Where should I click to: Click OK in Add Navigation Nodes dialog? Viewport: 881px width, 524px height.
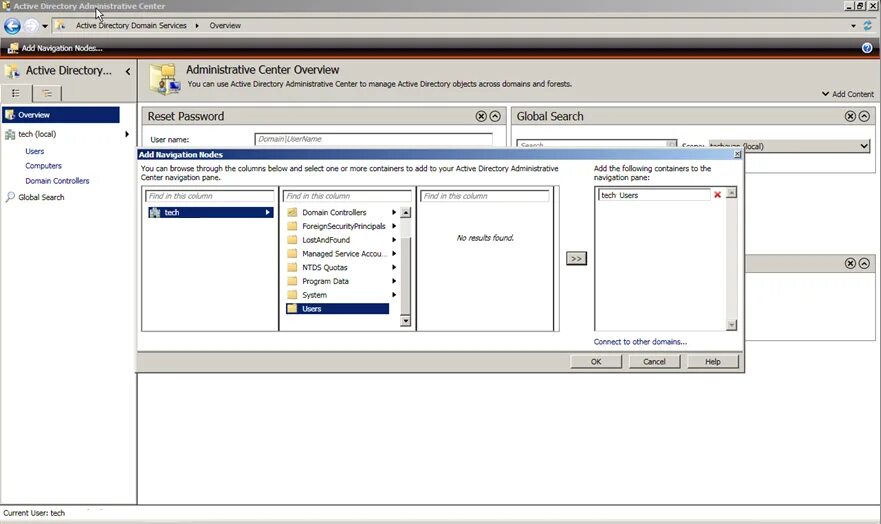pos(596,362)
